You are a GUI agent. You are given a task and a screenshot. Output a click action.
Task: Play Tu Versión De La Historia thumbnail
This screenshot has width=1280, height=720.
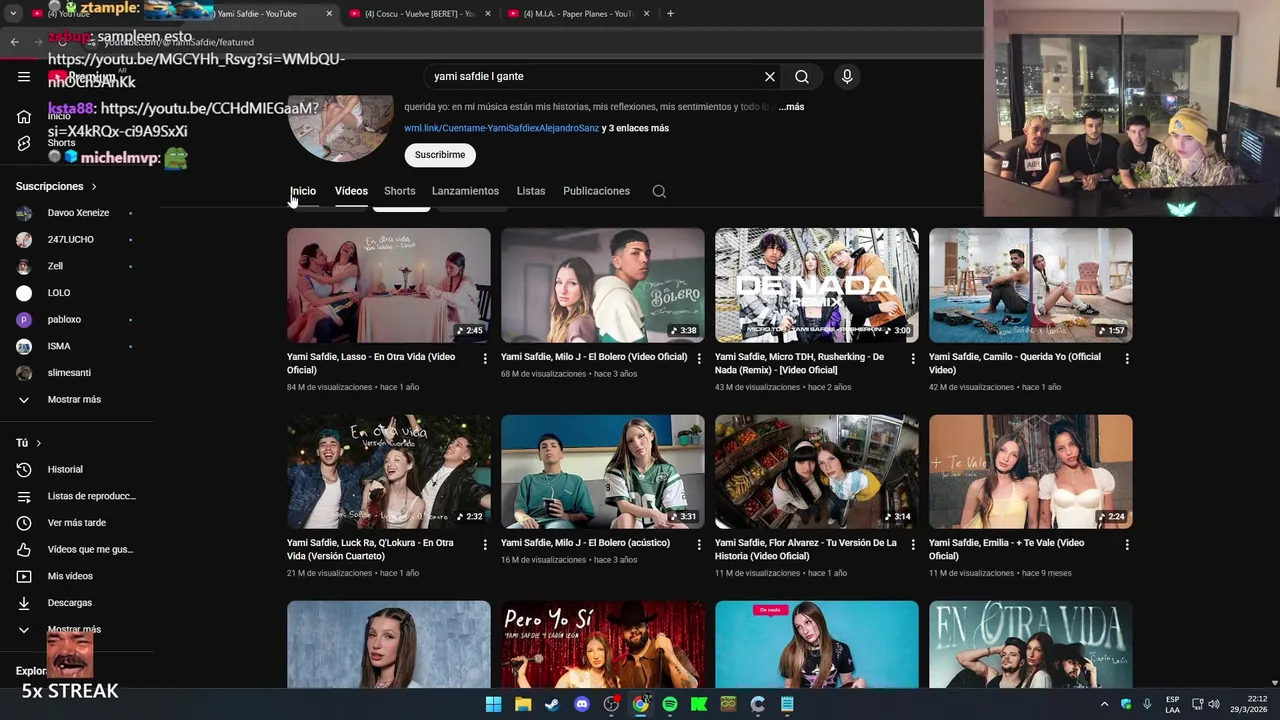point(817,472)
